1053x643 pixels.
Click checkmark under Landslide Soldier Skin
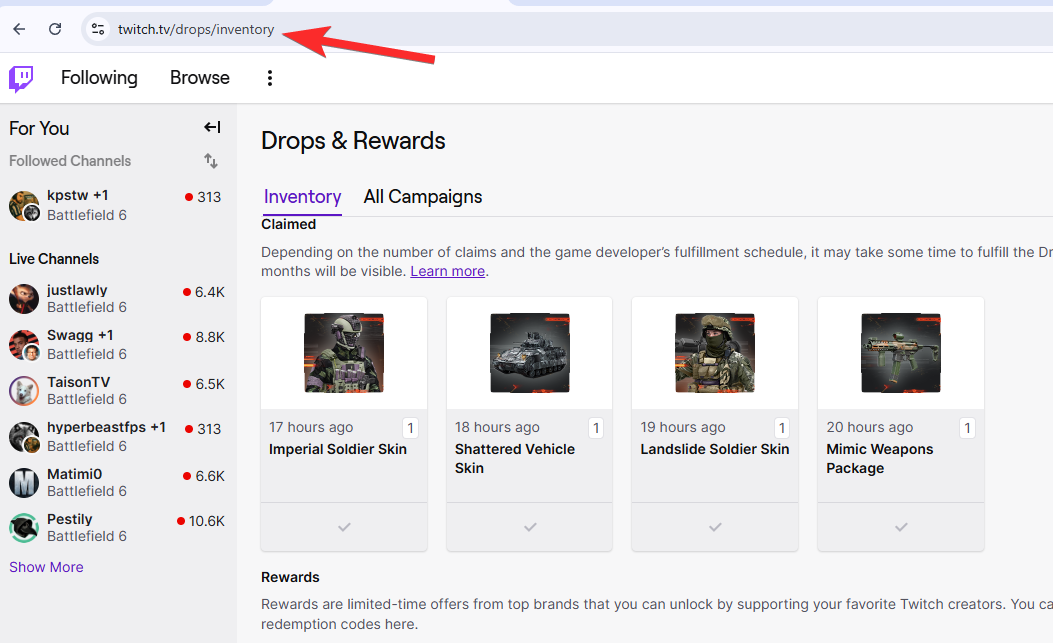715,527
